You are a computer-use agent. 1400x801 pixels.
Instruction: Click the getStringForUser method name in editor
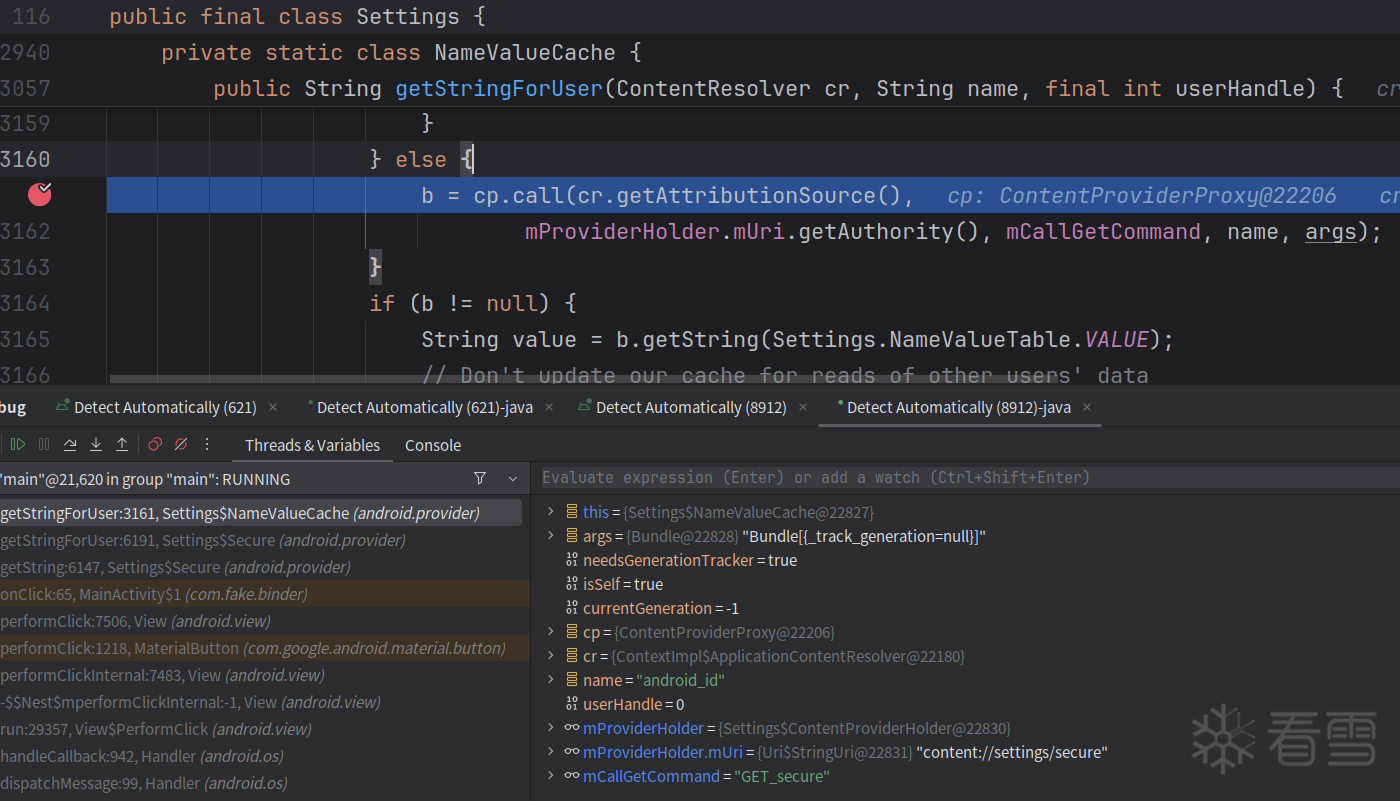[x=499, y=88]
